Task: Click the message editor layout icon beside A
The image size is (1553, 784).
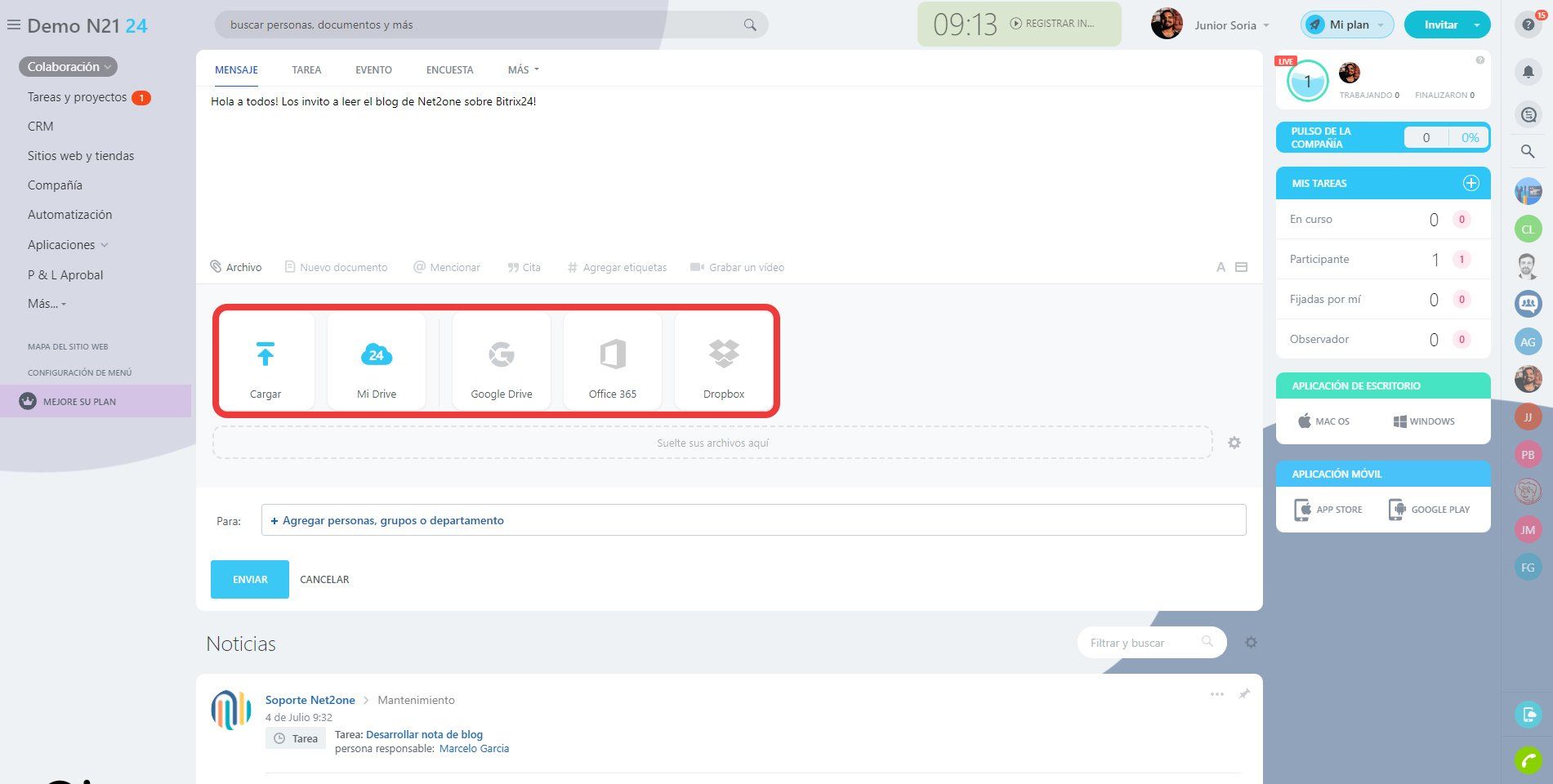Action: [1241, 267]
